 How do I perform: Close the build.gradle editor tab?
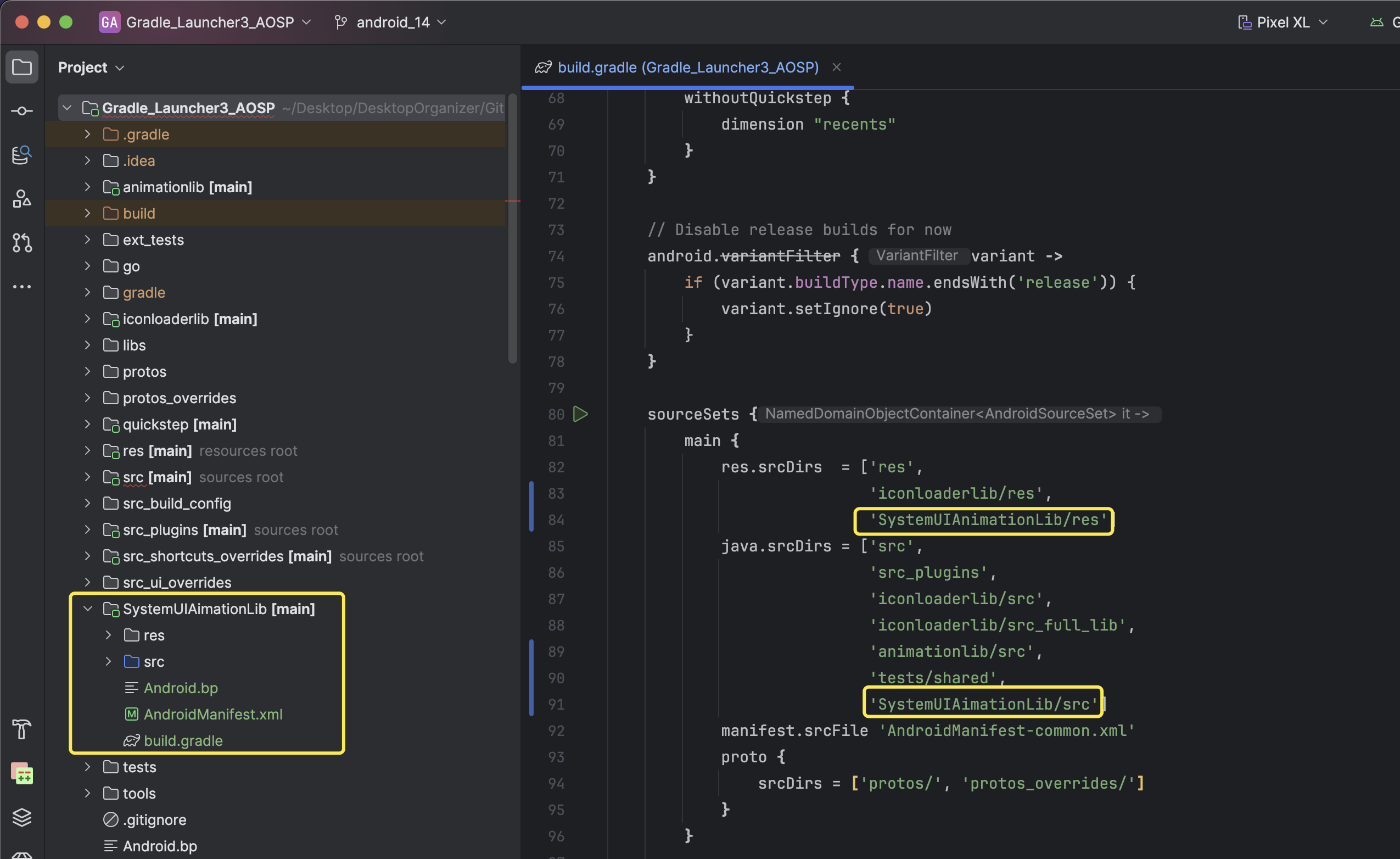click(x=836, y=67)
